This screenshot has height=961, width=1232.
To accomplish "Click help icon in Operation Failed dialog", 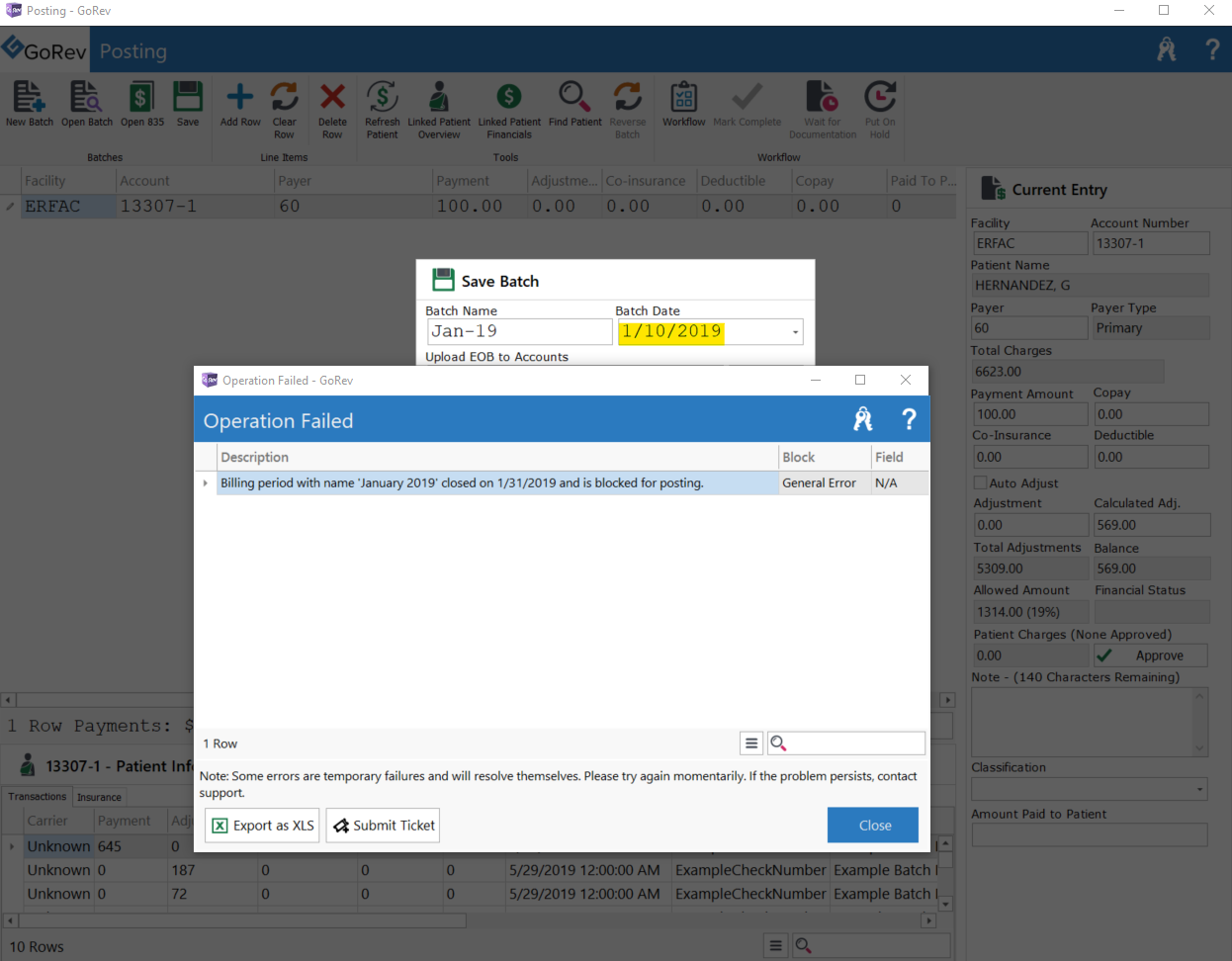I will pos(909,419).
